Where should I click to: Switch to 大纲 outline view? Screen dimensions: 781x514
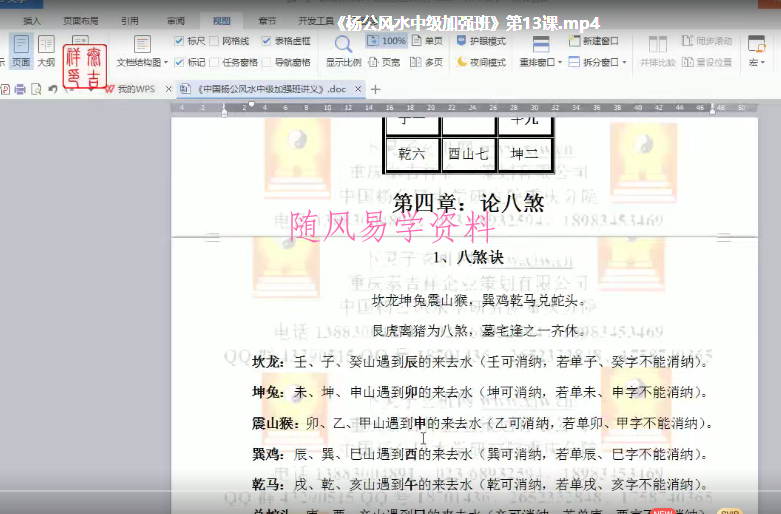coord(46,51)
